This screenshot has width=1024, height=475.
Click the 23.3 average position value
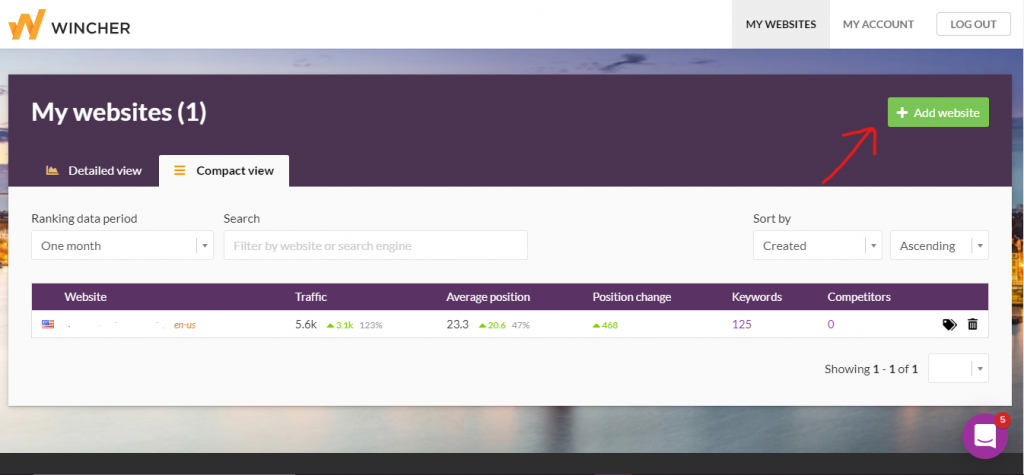pyautogui.click(x=457, y=324)
